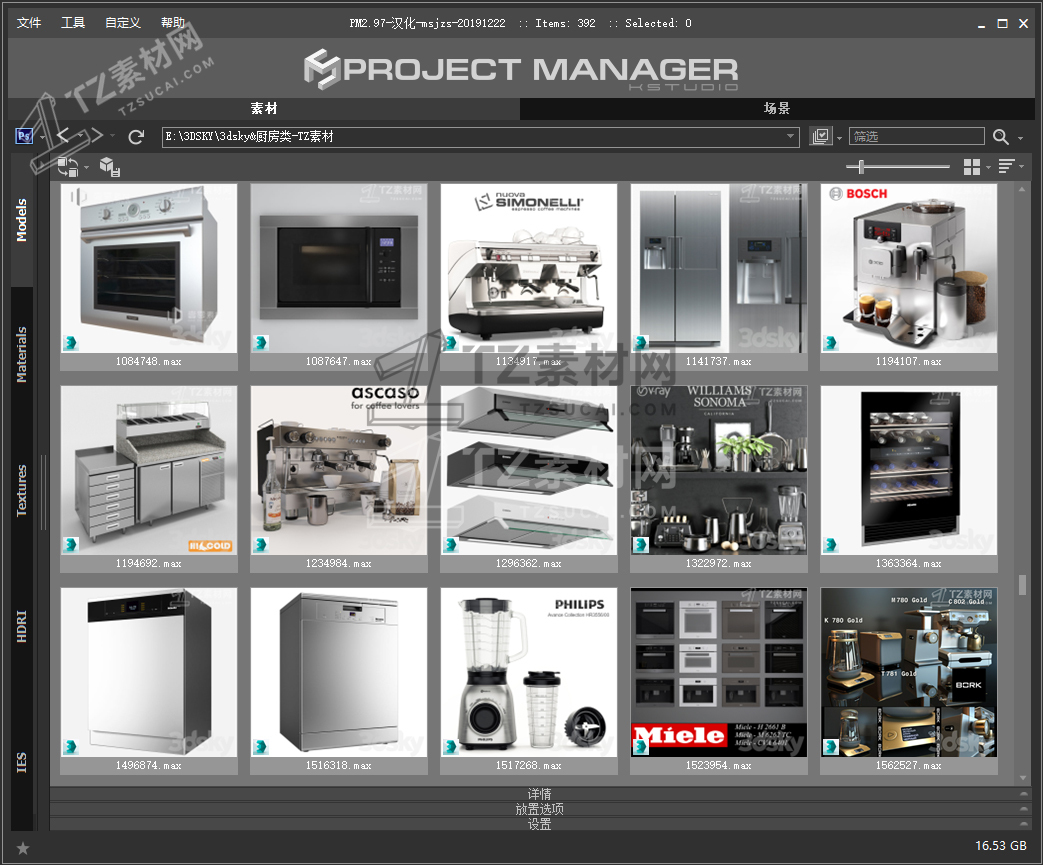Click the scrollbar down arrow
The width and height of the screenshot is (1043, 865).
click(1022, 777)
